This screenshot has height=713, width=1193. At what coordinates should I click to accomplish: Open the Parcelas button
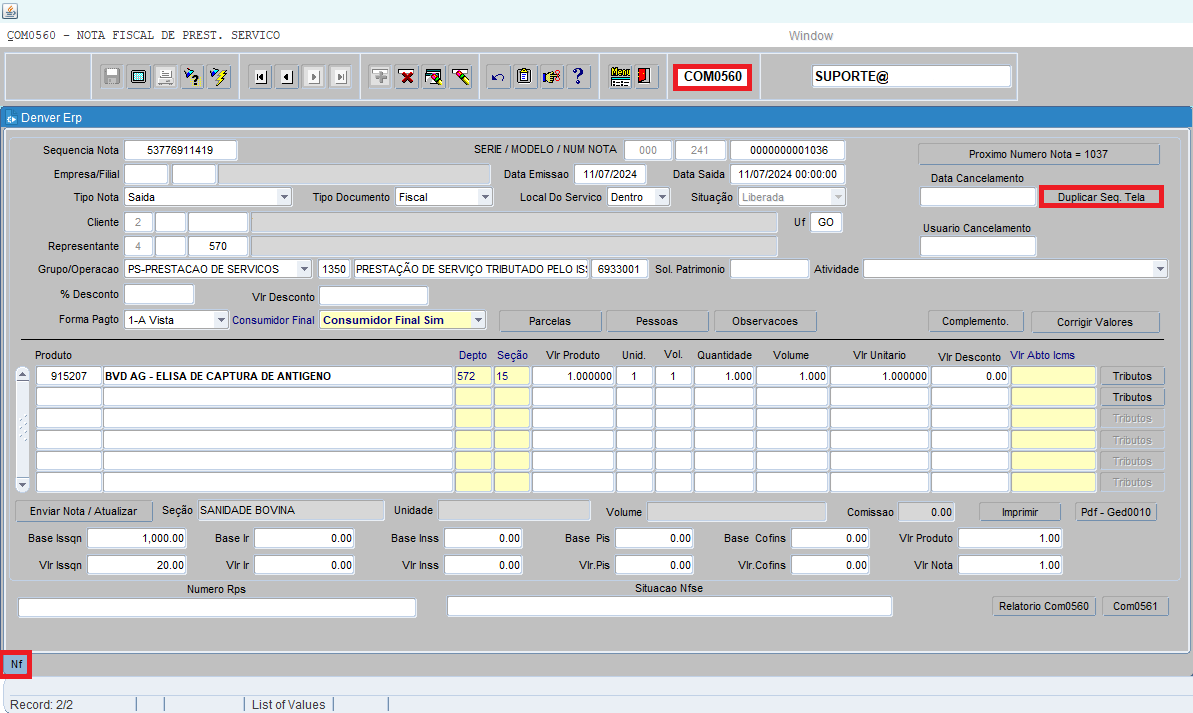pyautogui.click(x=550, y=322)
